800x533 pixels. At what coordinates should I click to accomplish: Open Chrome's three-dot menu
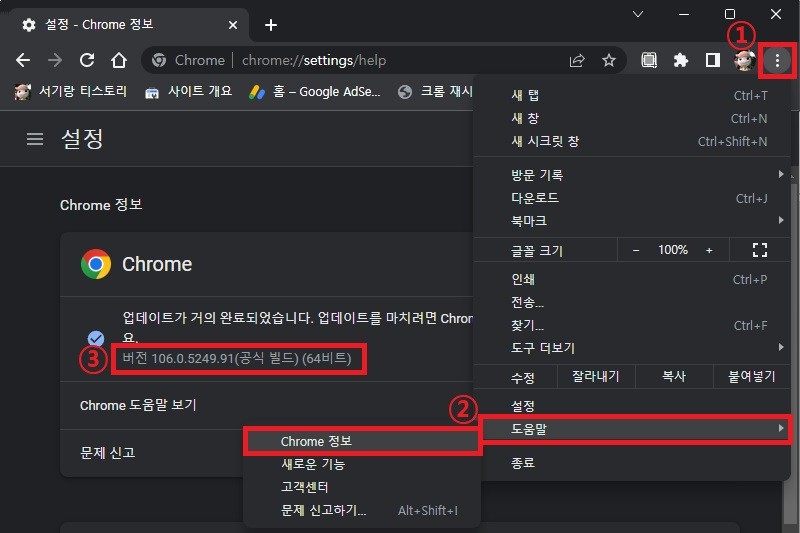(x=777, y=61)
